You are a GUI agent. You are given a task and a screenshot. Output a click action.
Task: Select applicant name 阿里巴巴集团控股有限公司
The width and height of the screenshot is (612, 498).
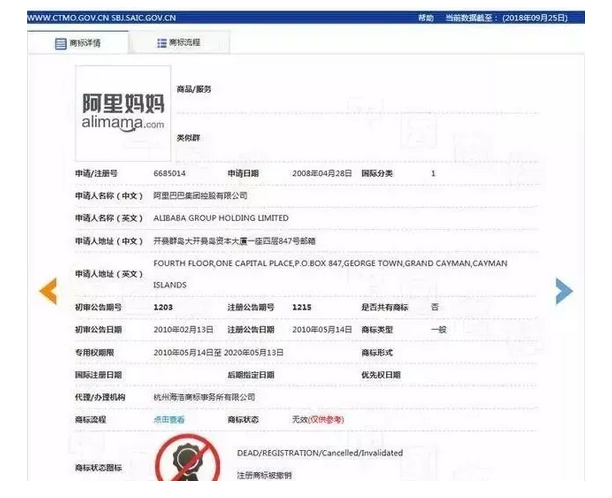point(200,196)
